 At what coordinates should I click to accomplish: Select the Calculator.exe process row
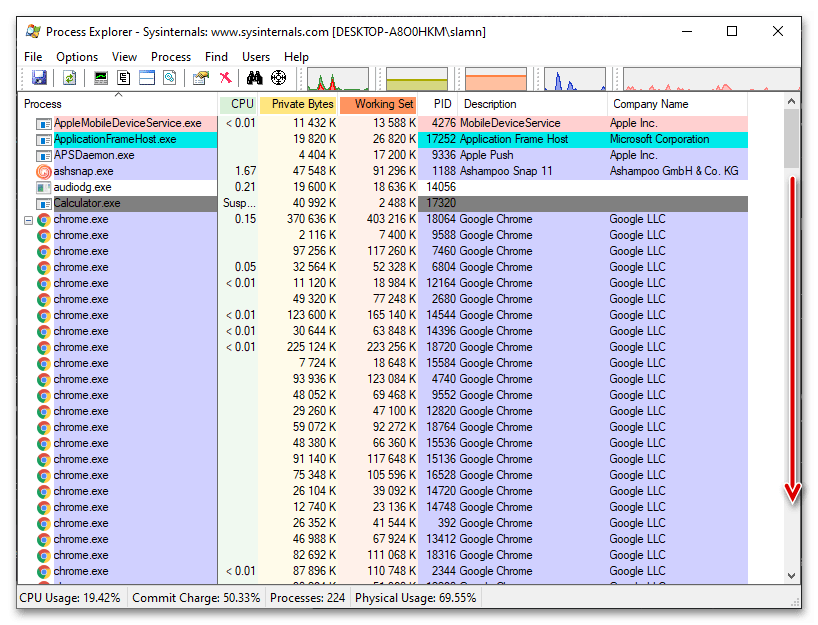[x=87, y=204]
